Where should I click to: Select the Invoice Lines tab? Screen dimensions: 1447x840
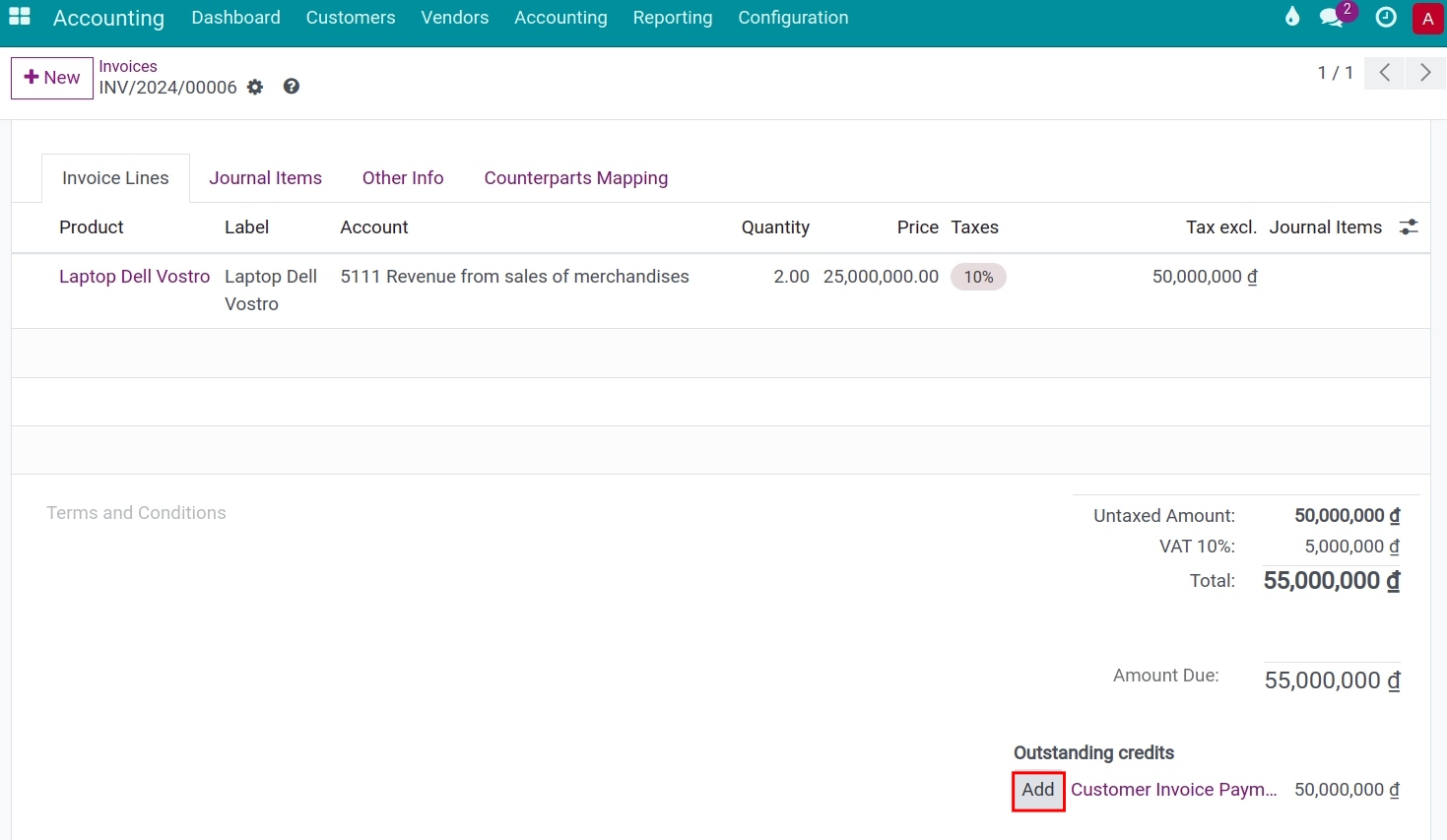[115, 178]
